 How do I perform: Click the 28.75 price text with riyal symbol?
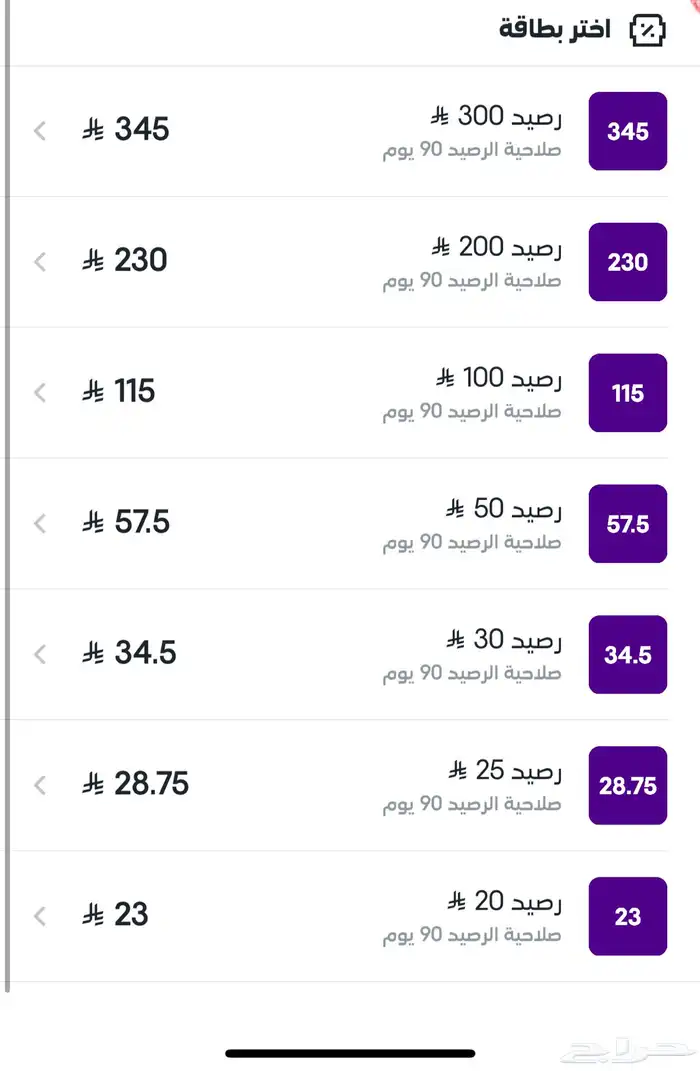(136, 785)
